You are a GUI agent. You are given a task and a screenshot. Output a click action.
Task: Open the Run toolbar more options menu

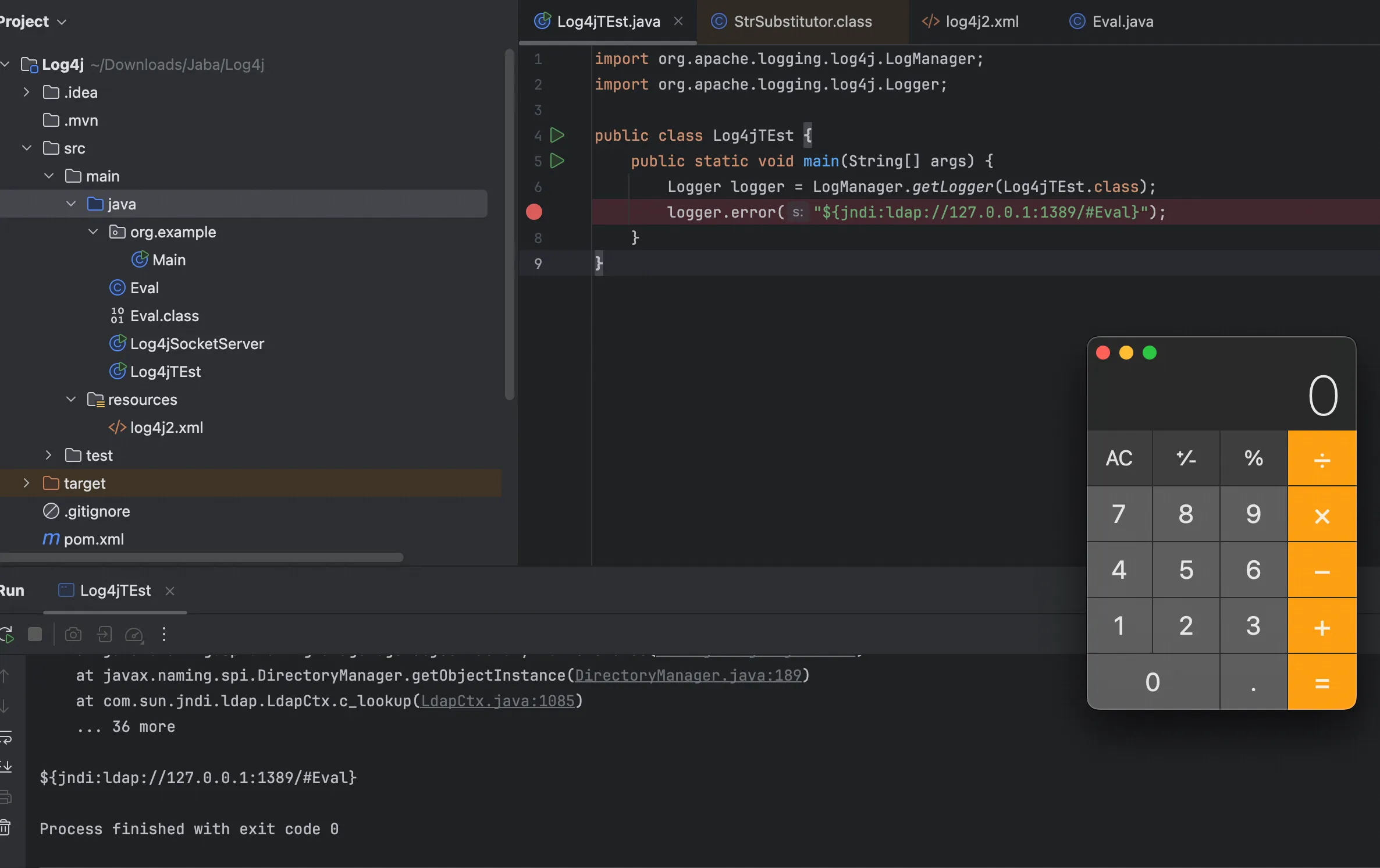(x=164, y=634)
